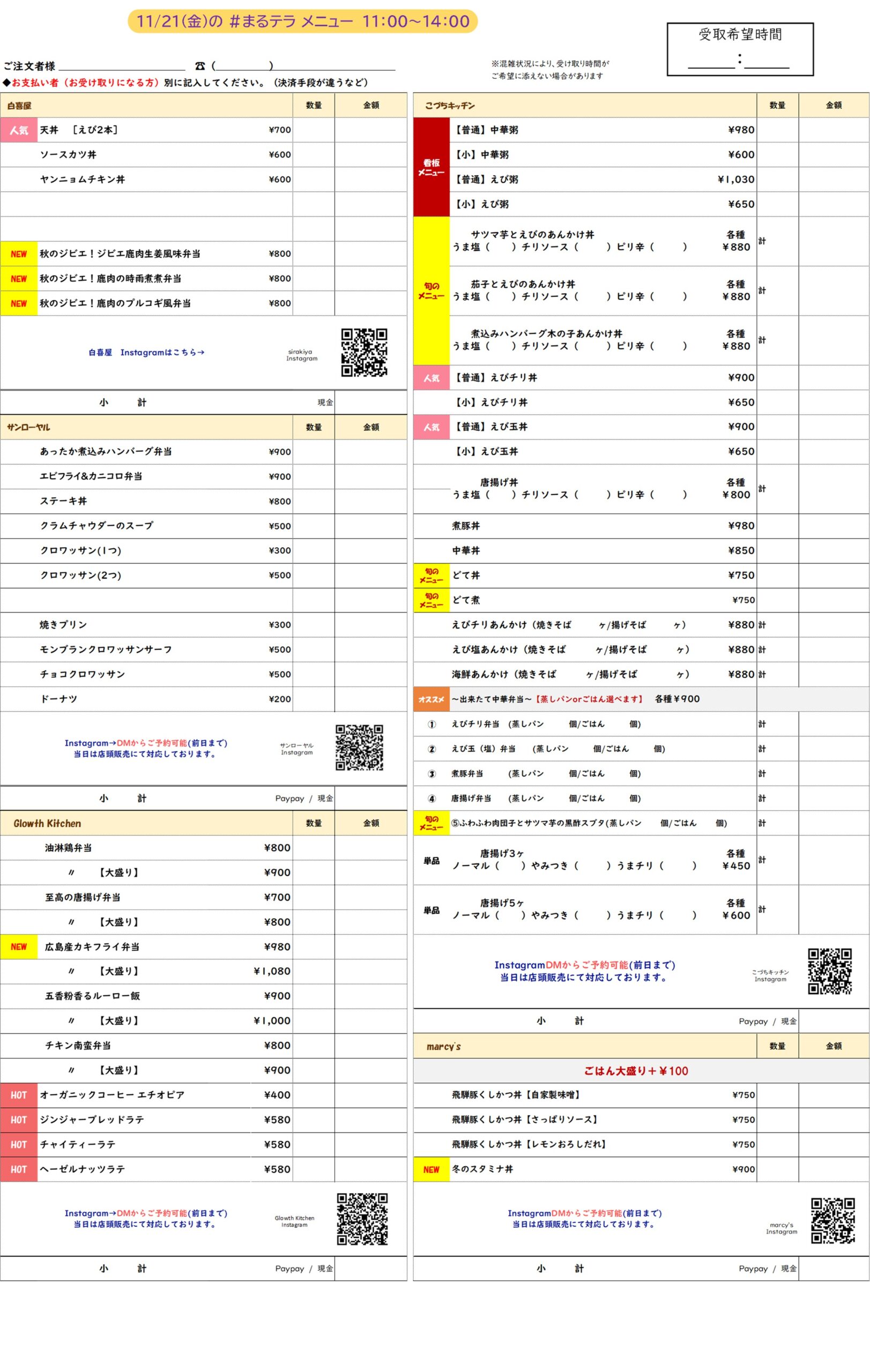Click the NEW badge beside 広島産カキフライ弁当
This screenshot has height=1372, width=870.
pos(19,946)
